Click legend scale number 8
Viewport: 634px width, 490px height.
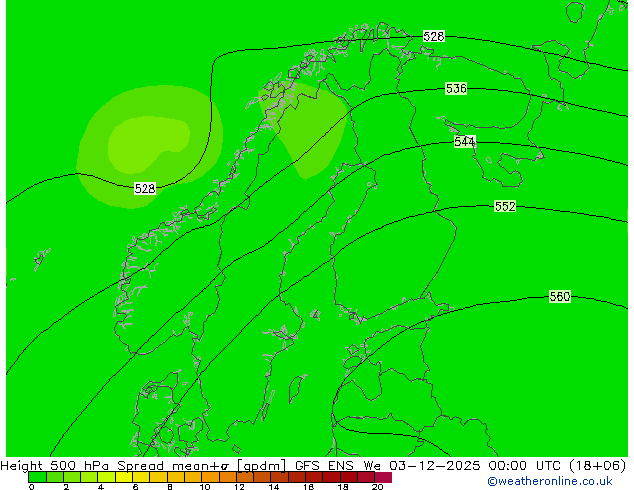point(170,487)
